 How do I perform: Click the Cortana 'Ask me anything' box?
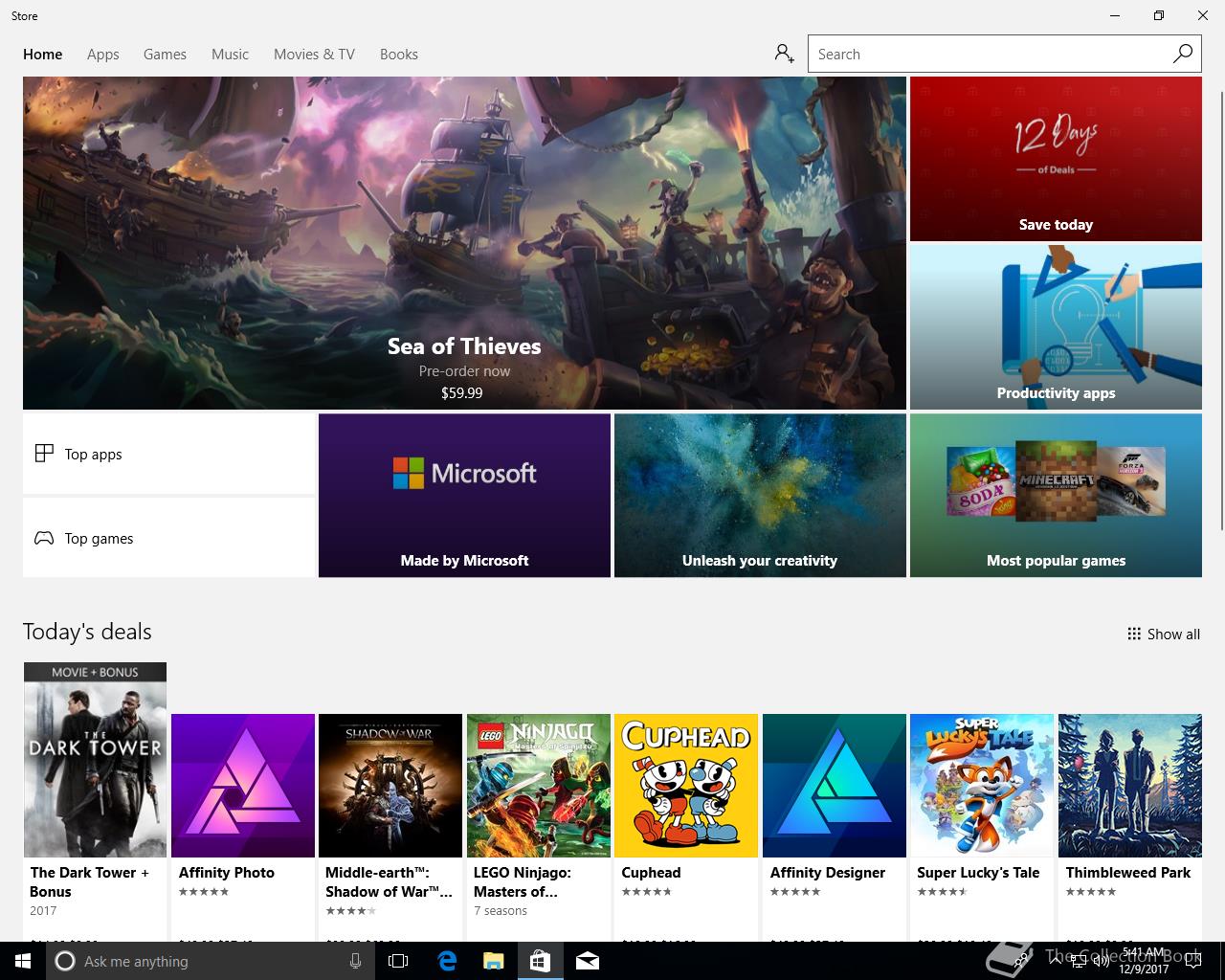210,961
